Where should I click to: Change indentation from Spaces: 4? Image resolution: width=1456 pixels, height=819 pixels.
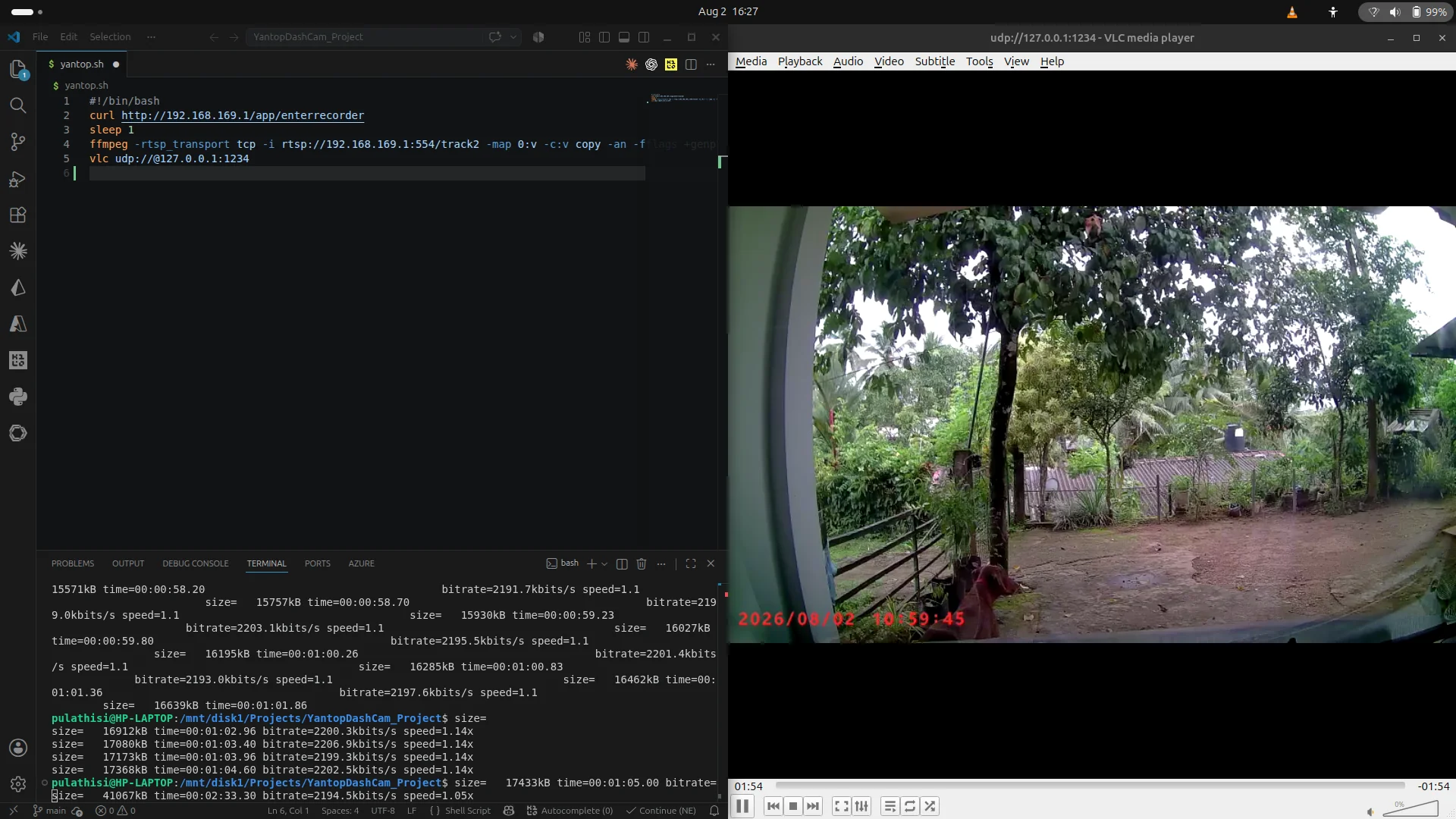coord(340,811)
